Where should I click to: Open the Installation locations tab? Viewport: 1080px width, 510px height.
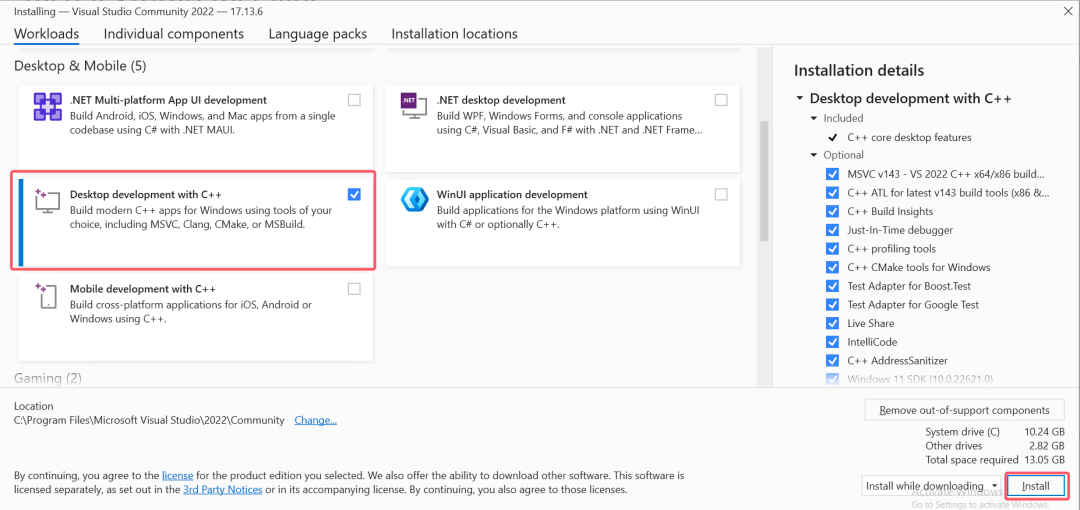tap(455, 34)
